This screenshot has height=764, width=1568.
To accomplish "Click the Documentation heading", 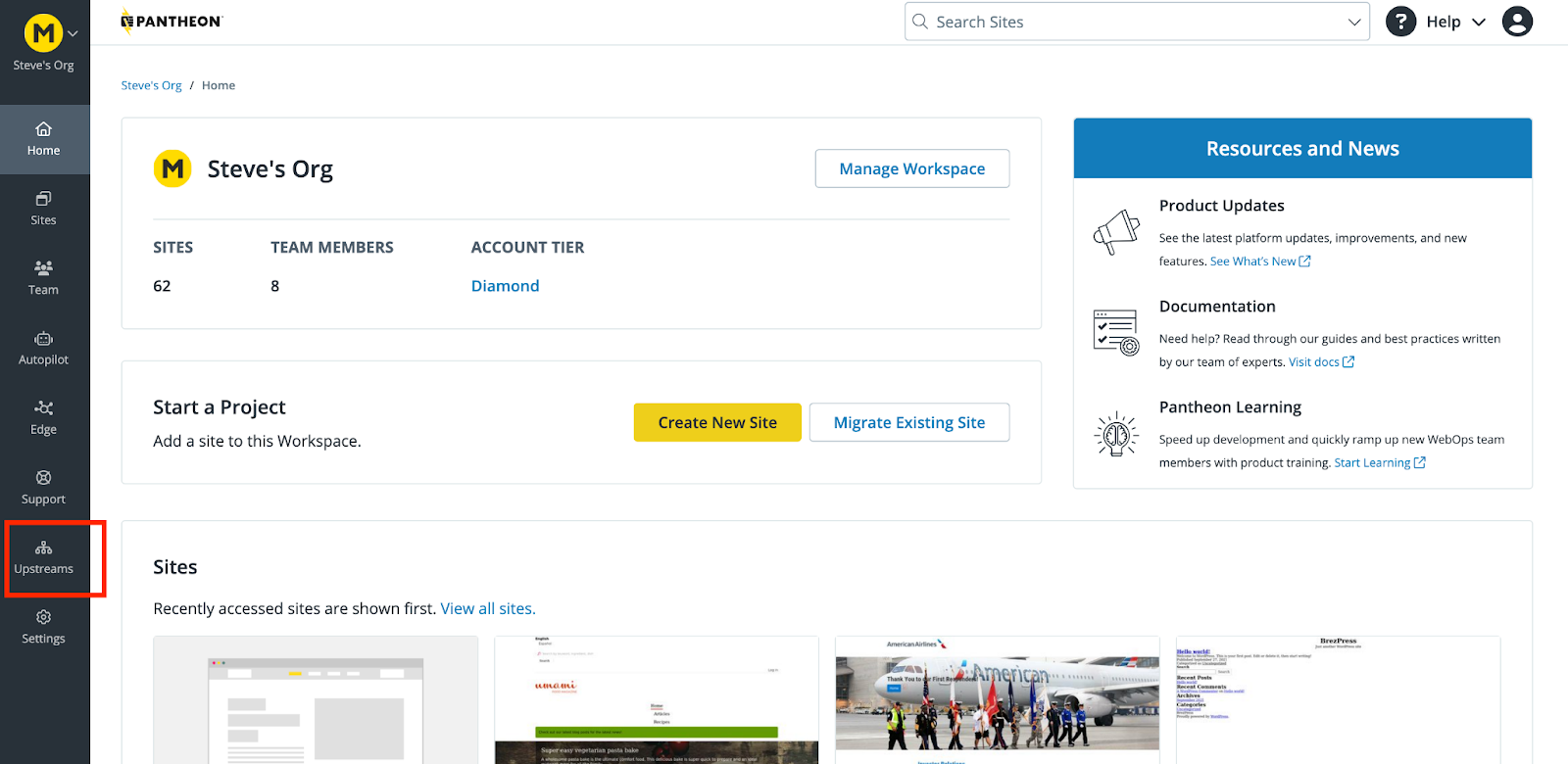I will [x=1217, y=307].
